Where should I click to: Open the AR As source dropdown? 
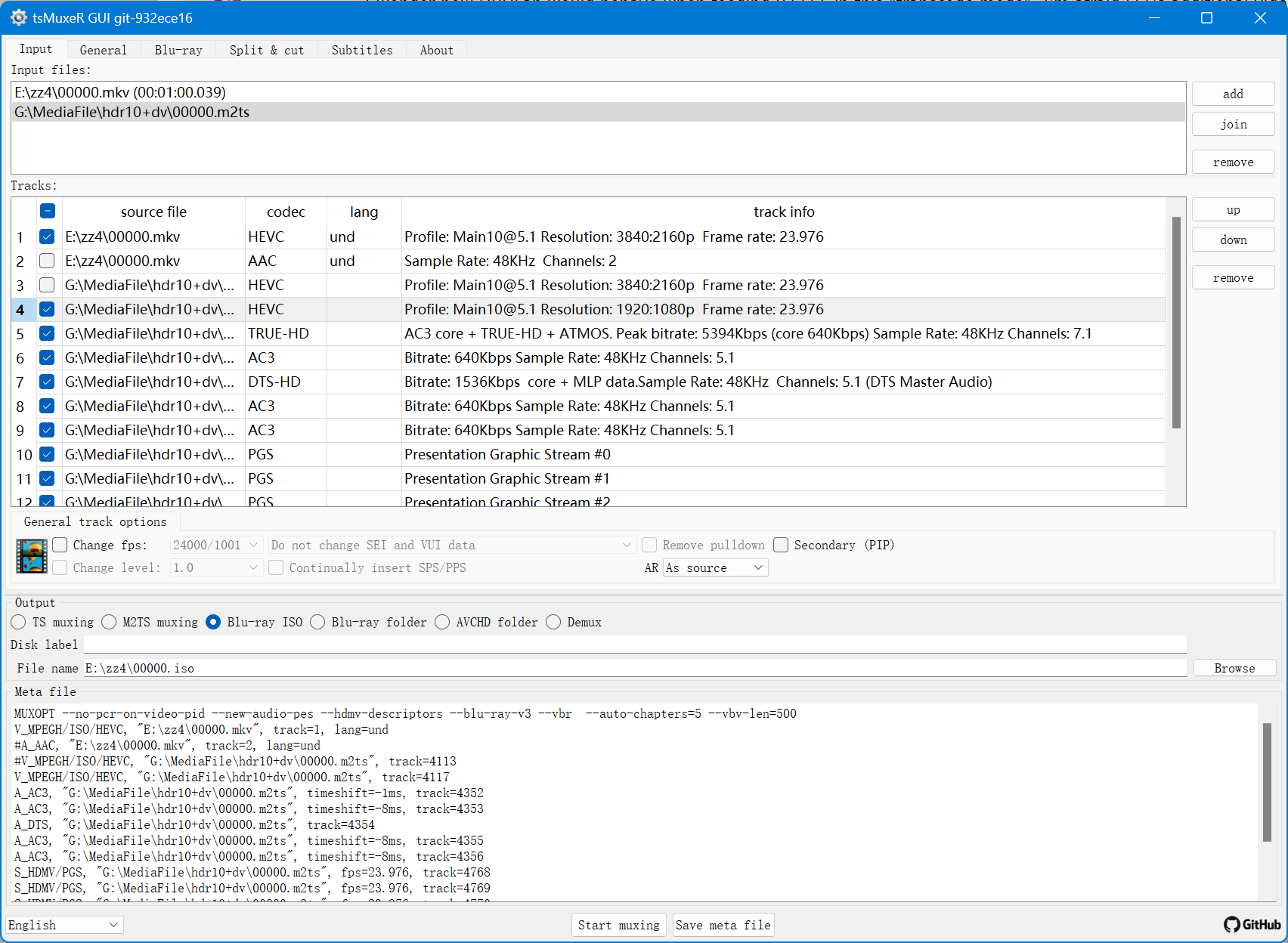[x=715, y=567]
